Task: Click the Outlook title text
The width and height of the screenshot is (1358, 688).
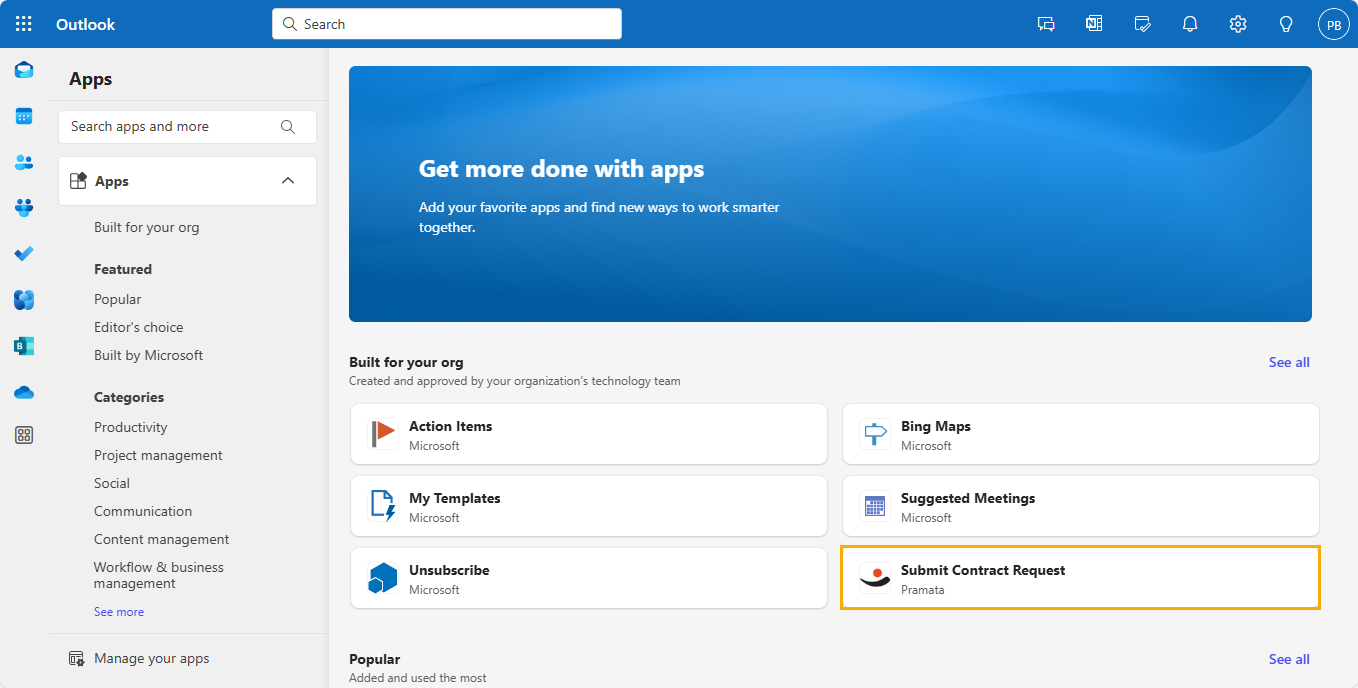Action: (86, 24)
